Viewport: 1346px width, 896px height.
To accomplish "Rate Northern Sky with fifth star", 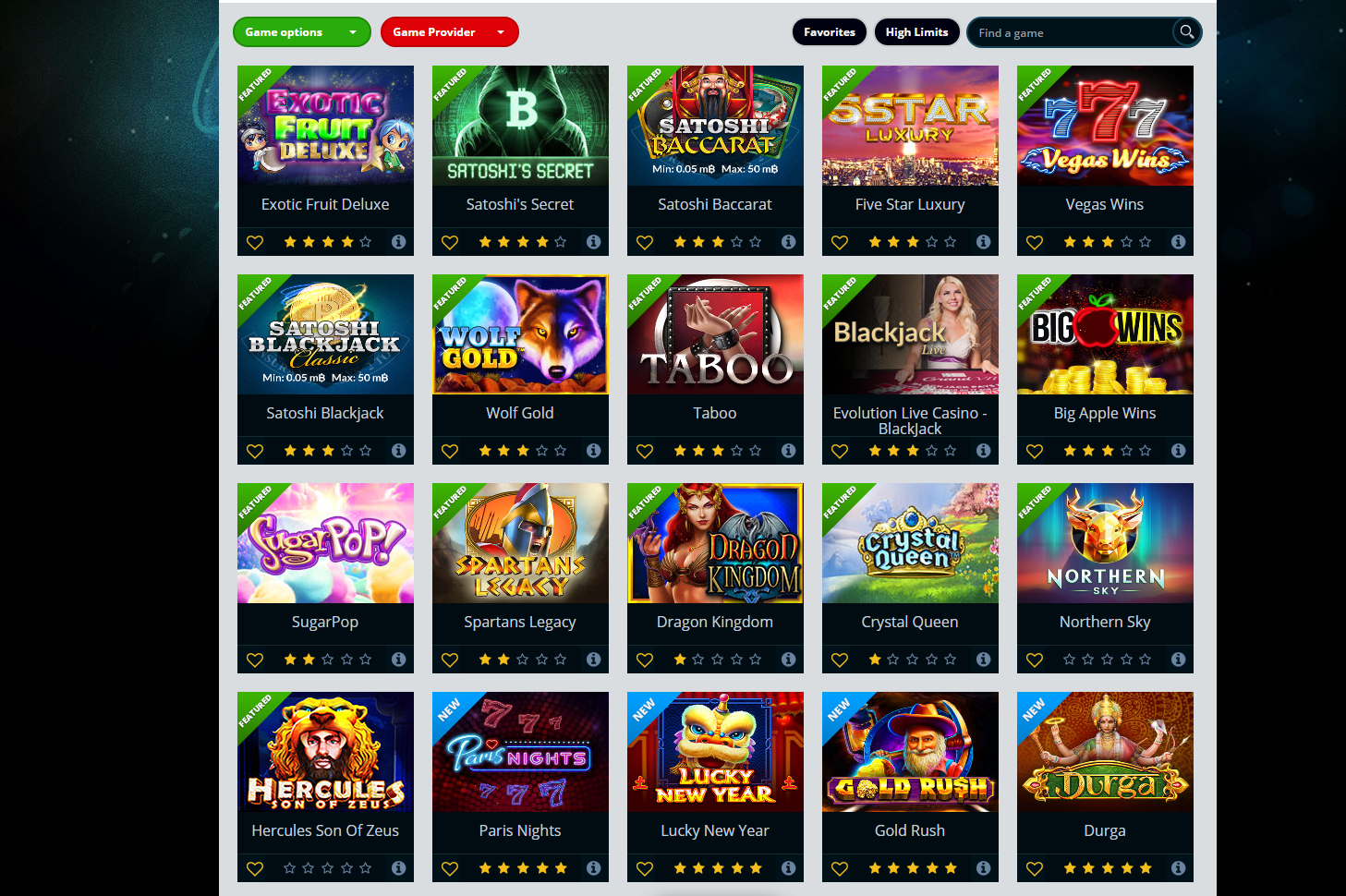I will (x=1146, y=660).
